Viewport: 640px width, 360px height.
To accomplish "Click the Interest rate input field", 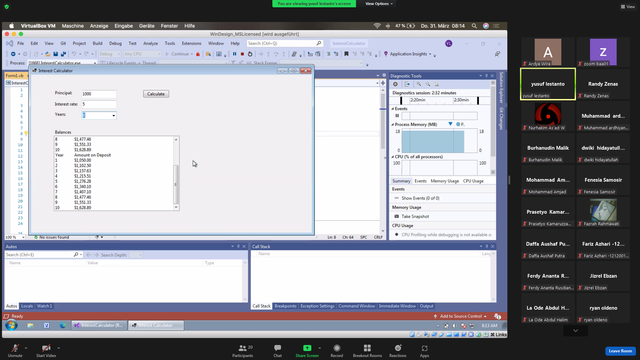I will pyautogui.click(x=99, y=104).
